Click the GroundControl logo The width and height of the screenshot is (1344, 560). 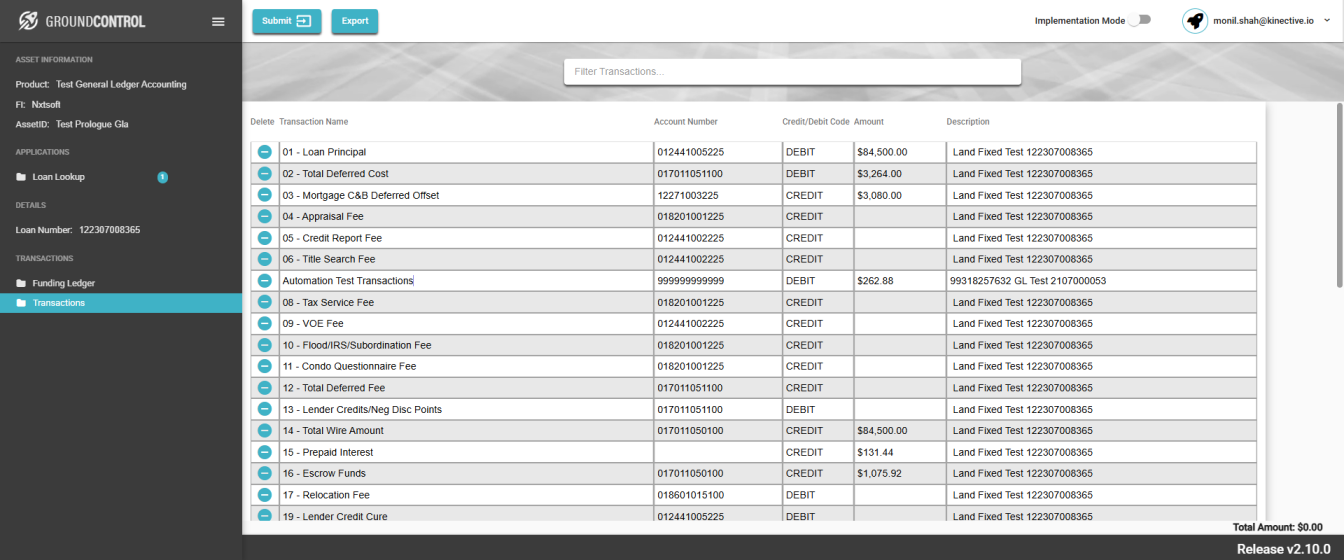tap(82, 21)
